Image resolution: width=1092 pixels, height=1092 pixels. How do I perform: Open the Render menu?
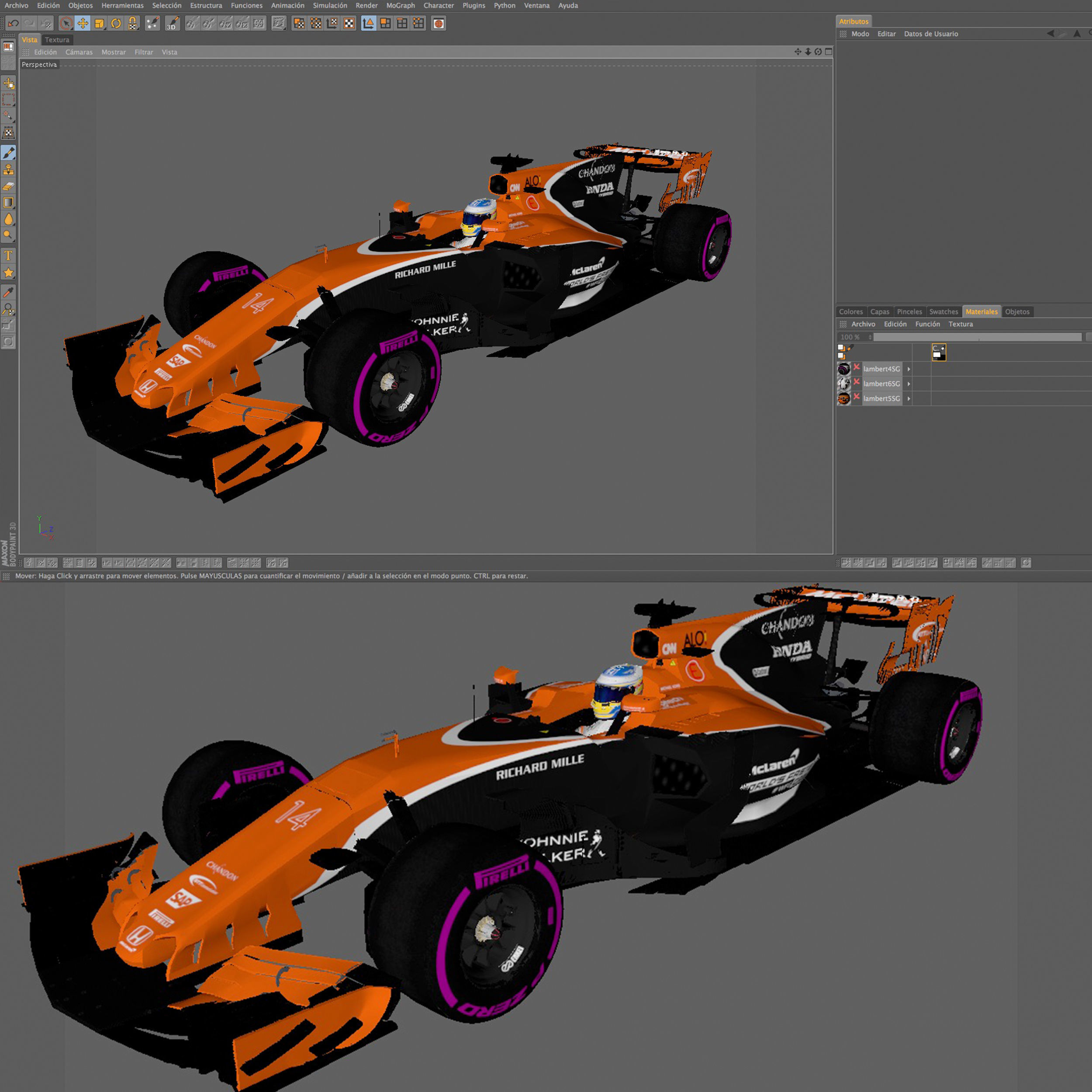coord(367,6)
